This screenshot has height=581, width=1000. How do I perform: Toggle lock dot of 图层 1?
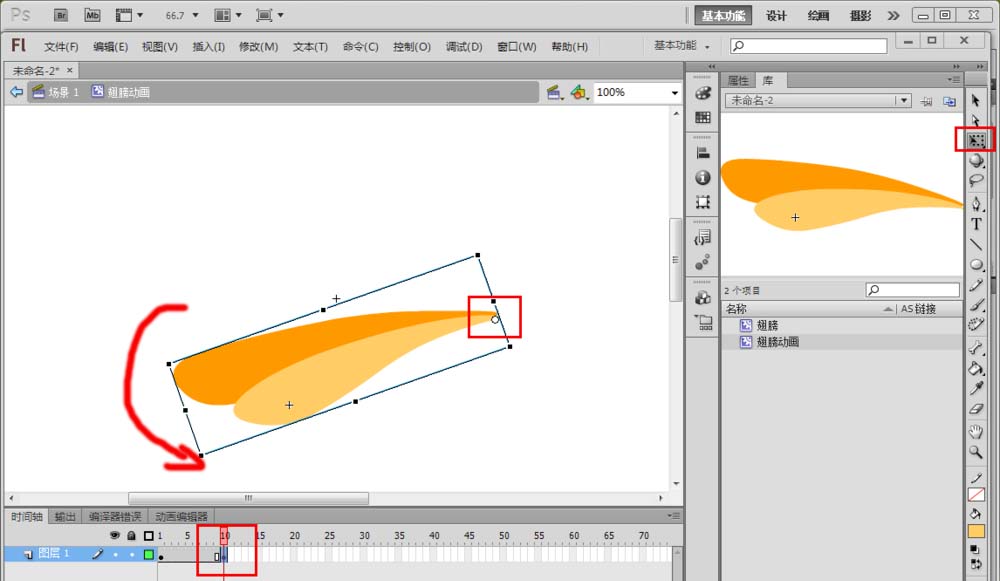pyautogui.click(x=132, y=555)
